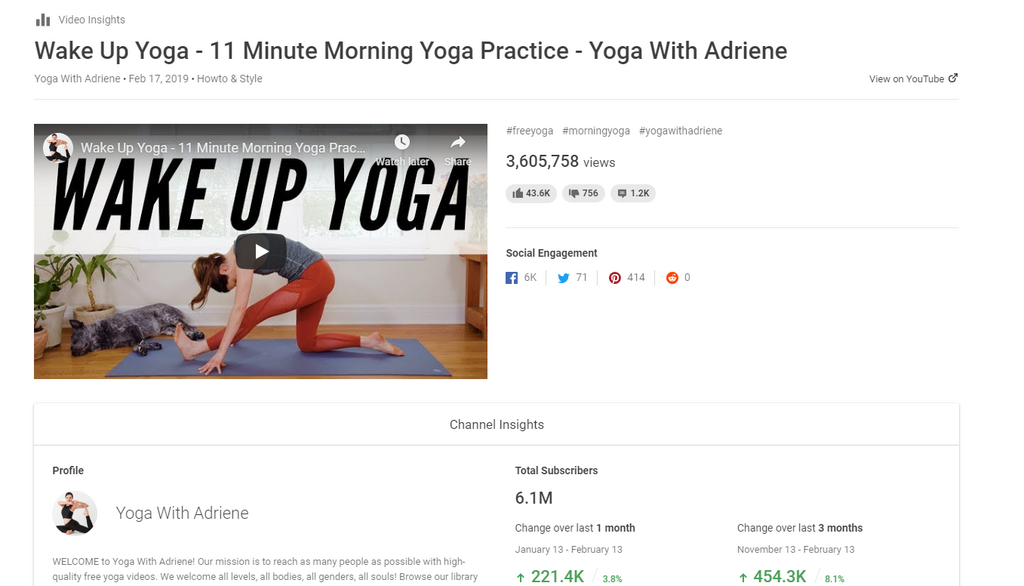The height and width of the screenshot is (586, 1024).
Task: Click the #yogawithadriene hashtag
Action: point(680,131)
